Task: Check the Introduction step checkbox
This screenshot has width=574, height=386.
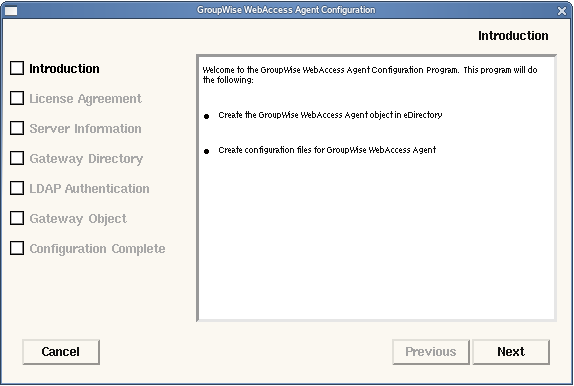Action: (17, 68)
